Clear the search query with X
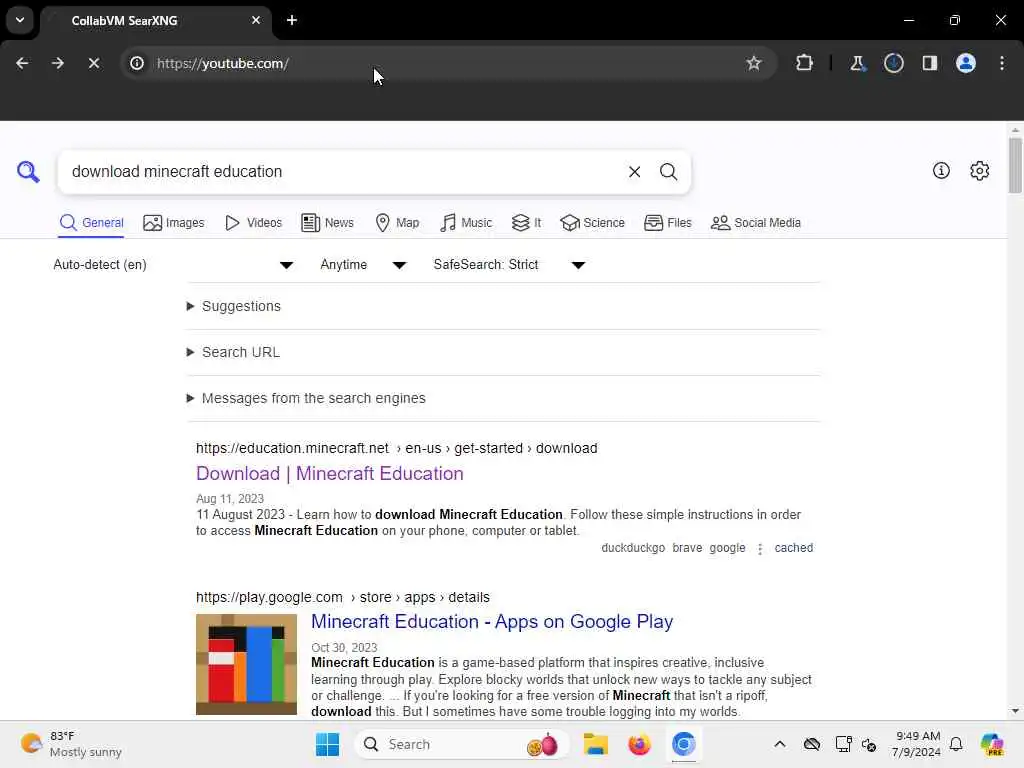The height and width of the screenshot is (768, 1024). [634, 172]
